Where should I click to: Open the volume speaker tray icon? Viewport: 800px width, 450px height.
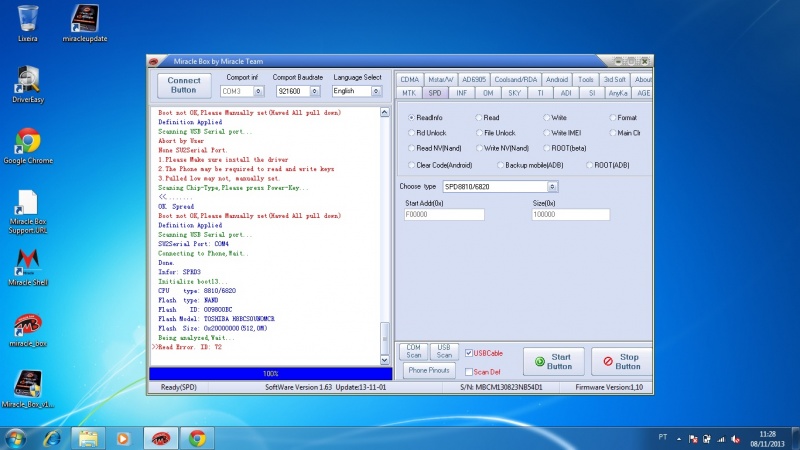(735, 439)
